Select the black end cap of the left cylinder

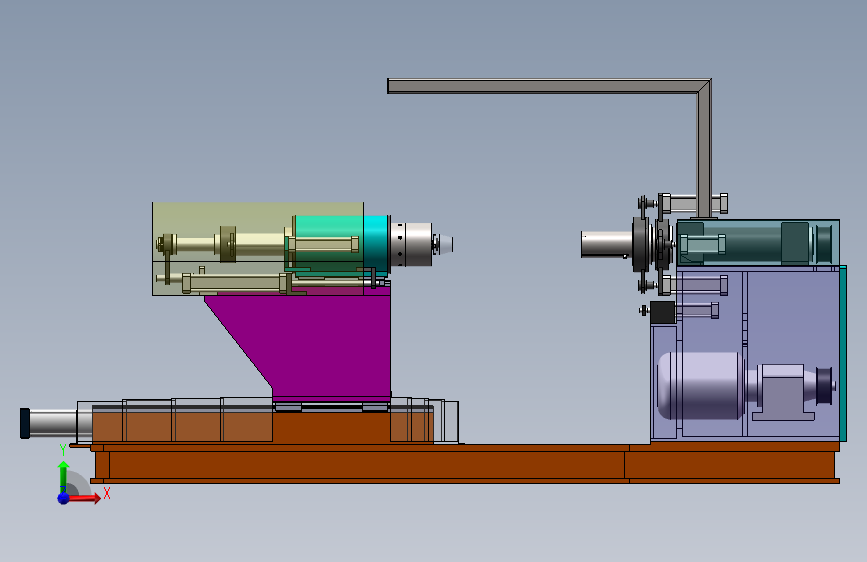coord(25,423)
